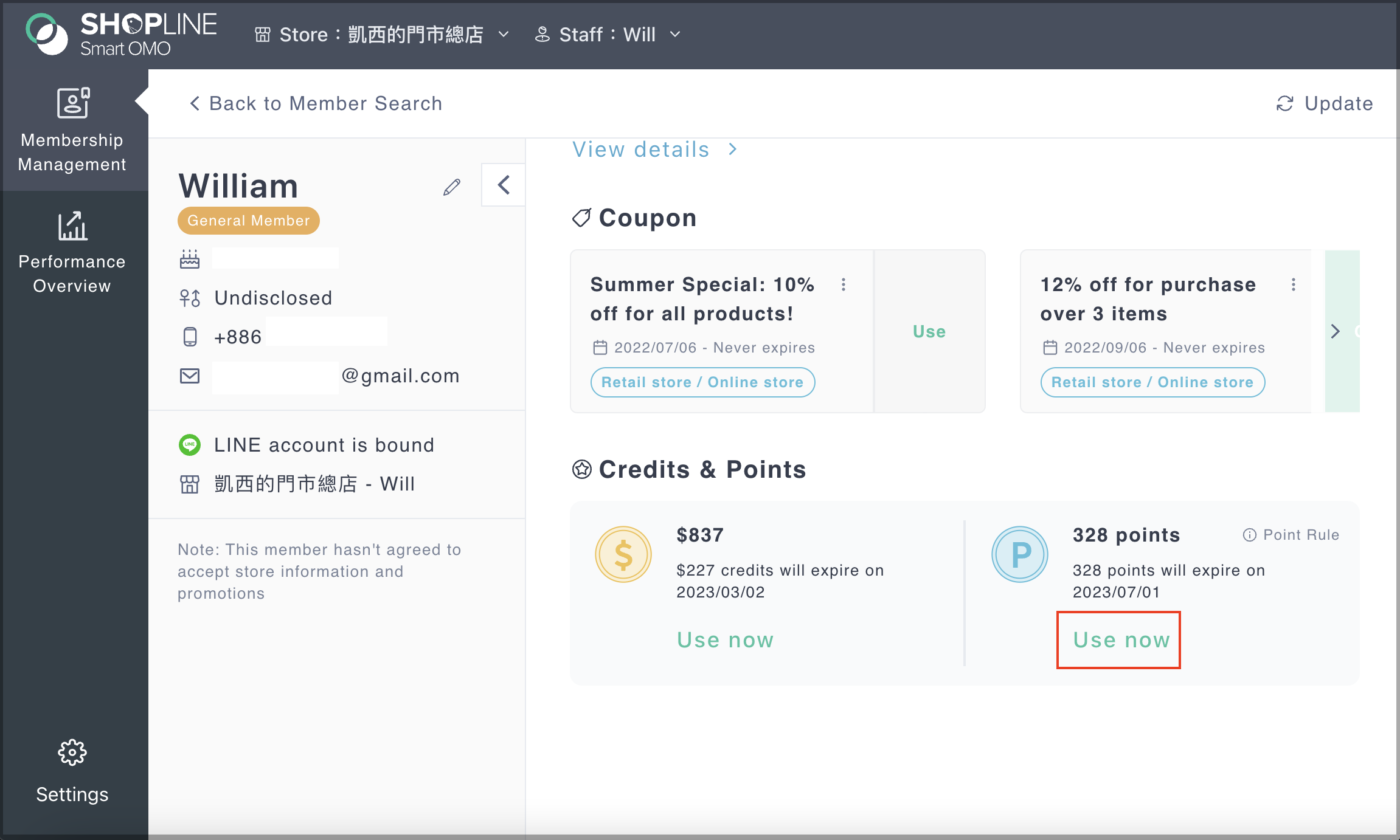
Task: Open View details link
Action: click(x=655, y=150)
